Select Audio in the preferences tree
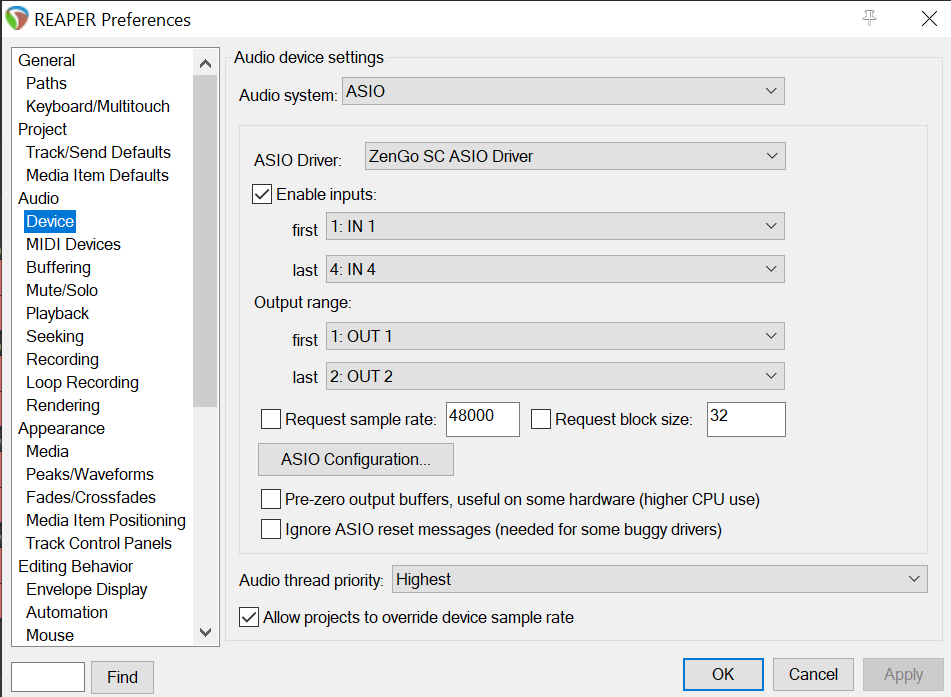The image size is (951, 697). tap(38, 198)
